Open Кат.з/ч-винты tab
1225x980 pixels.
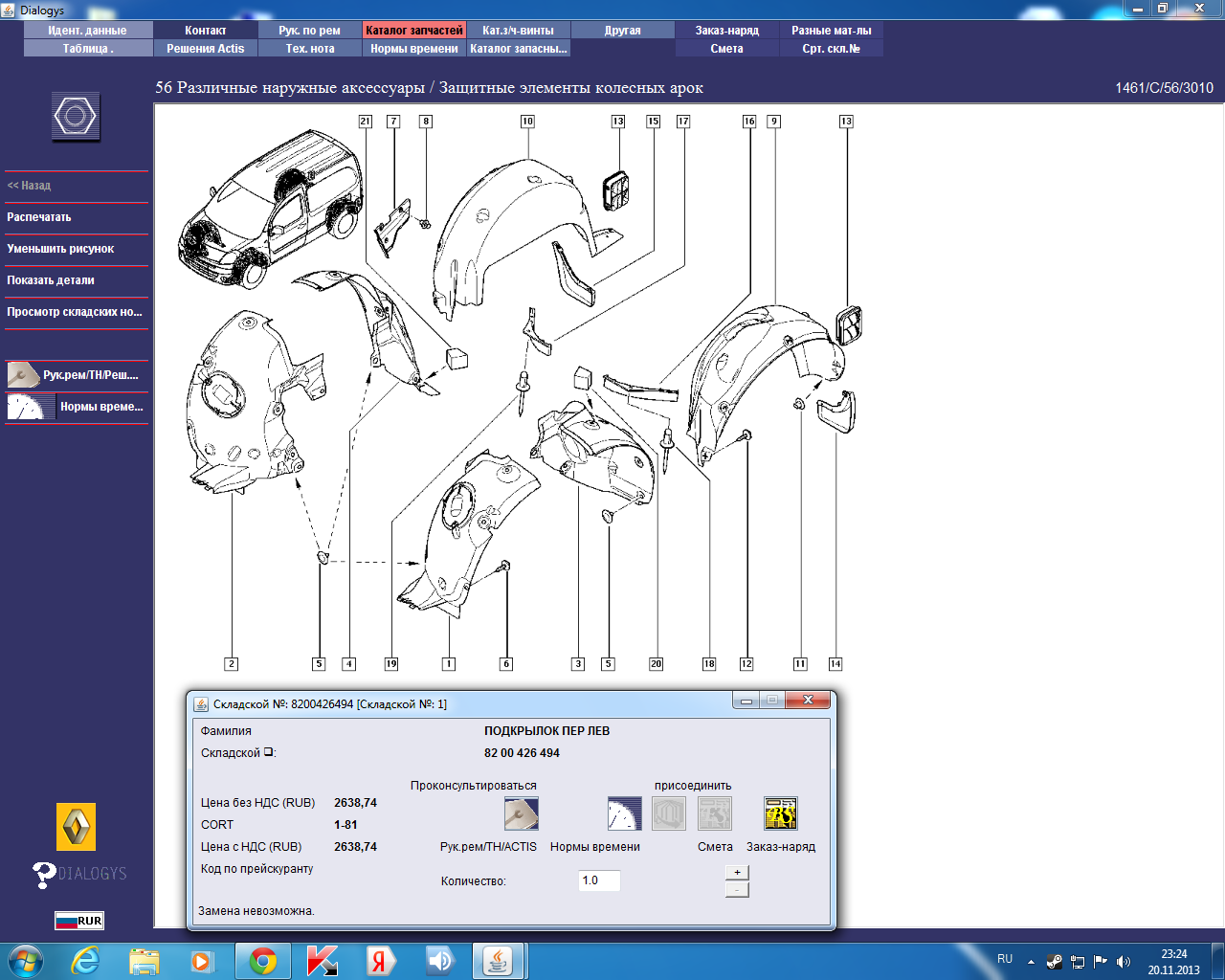pos(519,31)
